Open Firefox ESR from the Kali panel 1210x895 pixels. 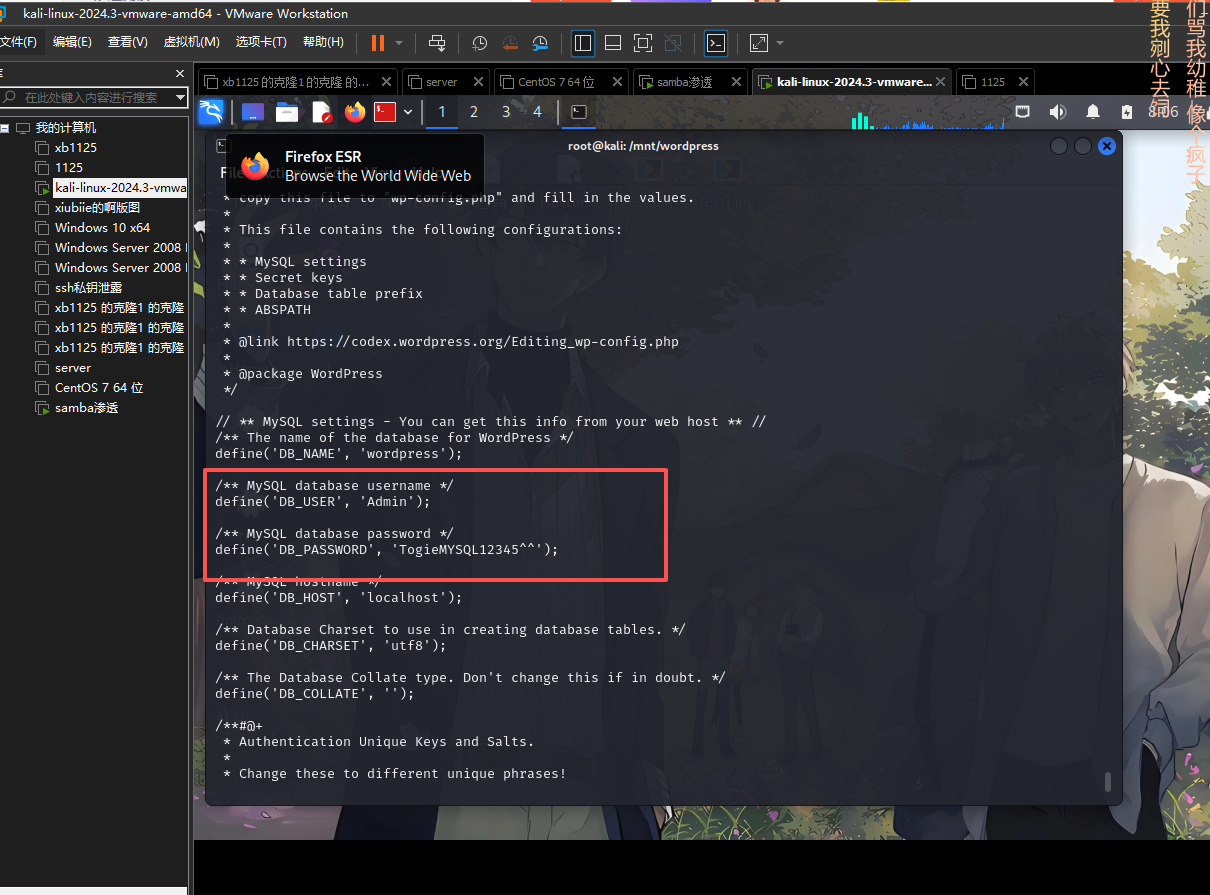(354, 112)
